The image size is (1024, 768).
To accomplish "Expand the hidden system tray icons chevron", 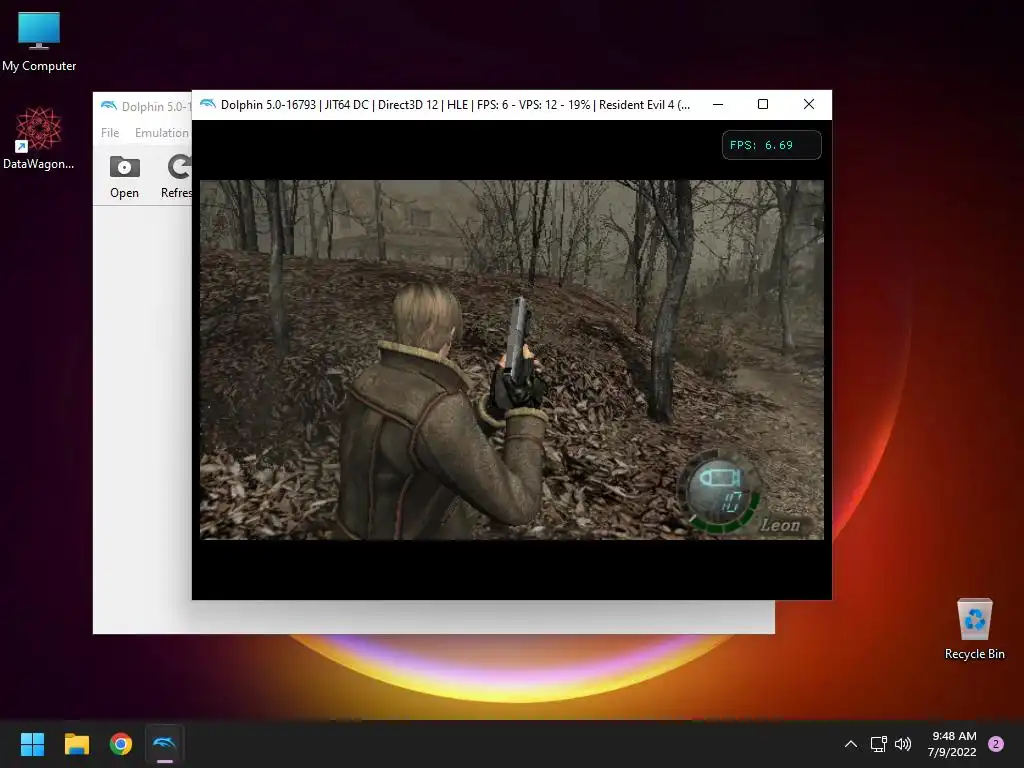I will coord(851,744).
